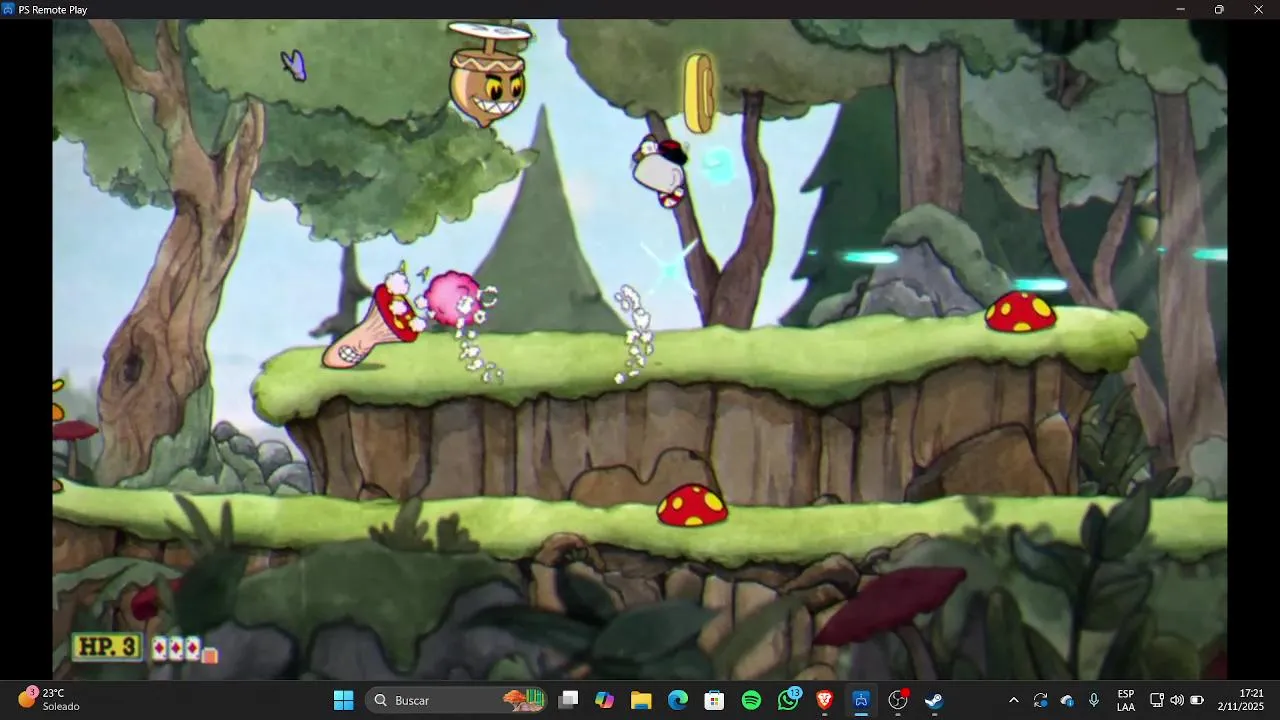Screen dimensions: 1280x720
Task: Click the battery status icon
Action: coord(1197,700)
